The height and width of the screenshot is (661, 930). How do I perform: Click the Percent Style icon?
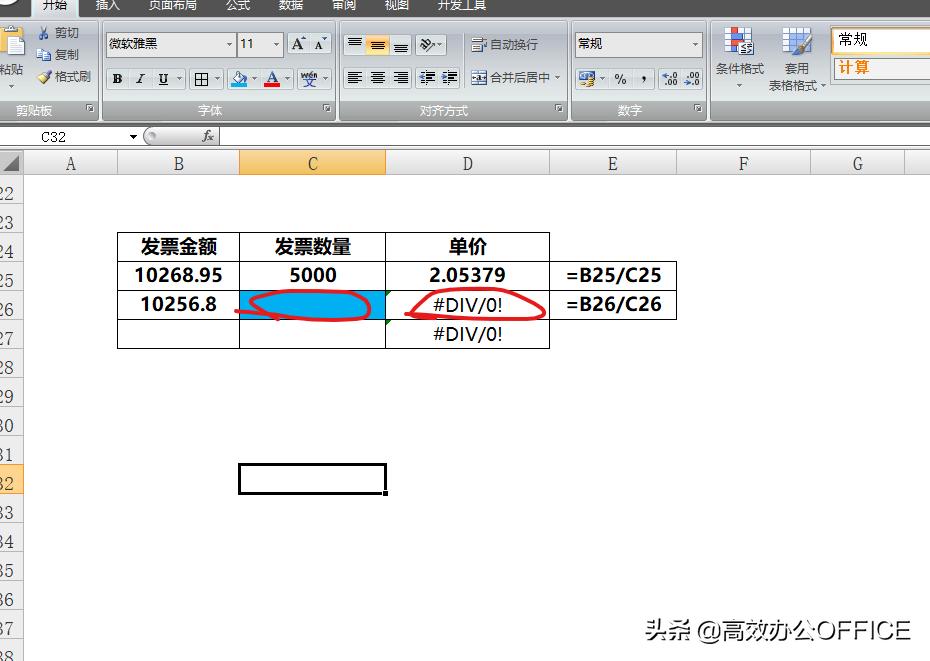click(619, 78)
